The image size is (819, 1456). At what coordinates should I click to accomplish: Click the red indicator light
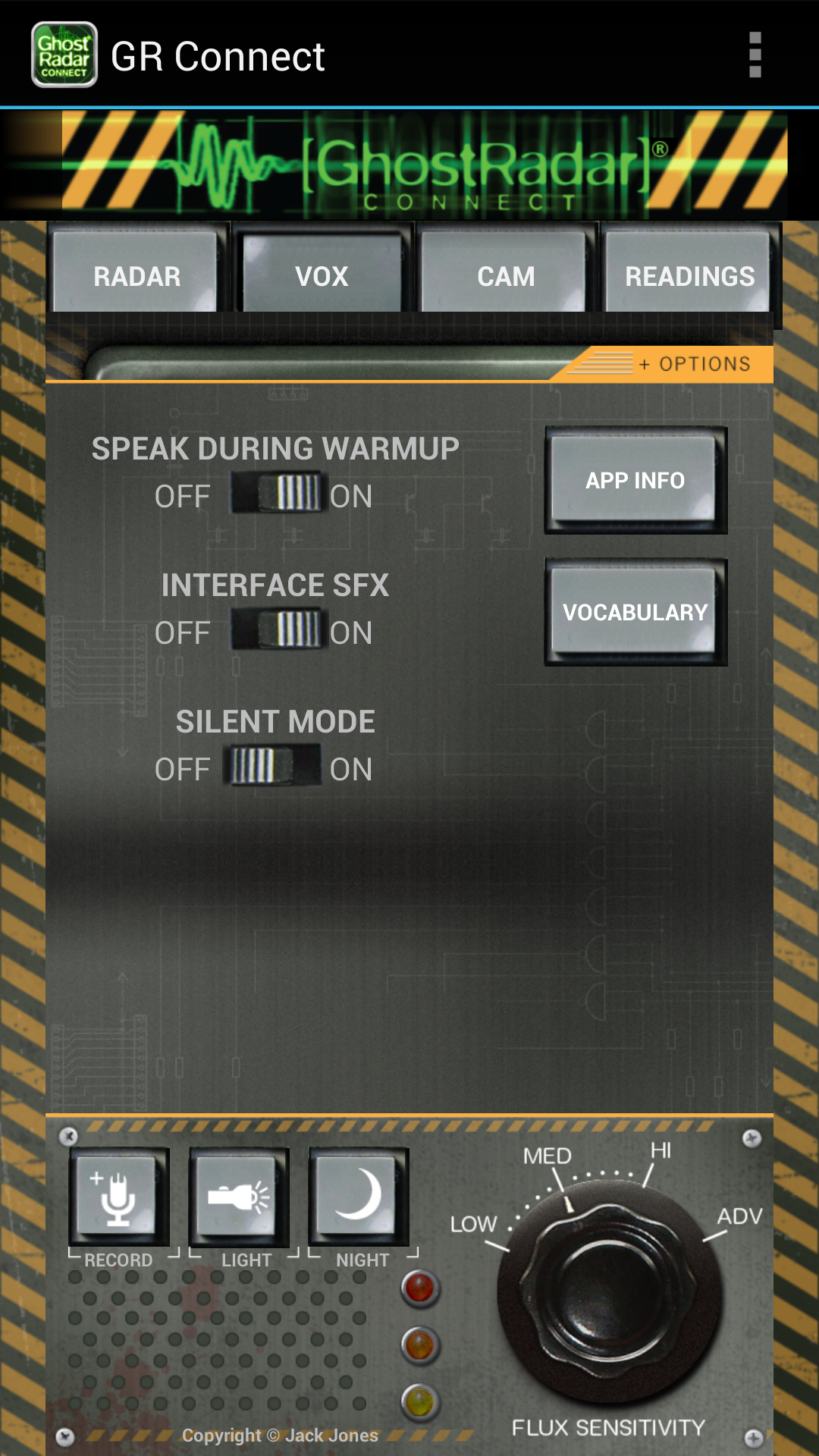pos(420,1288)
